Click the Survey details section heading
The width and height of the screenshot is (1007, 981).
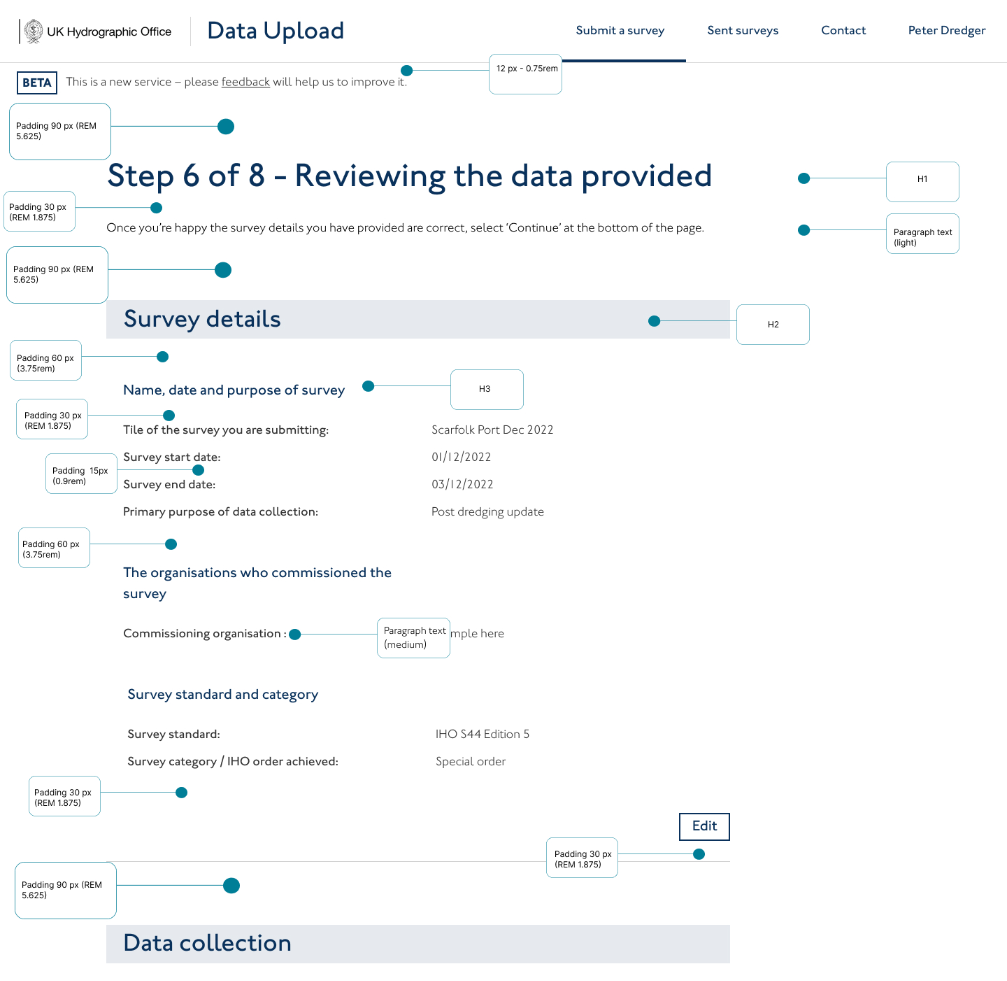tap(202, 320)
